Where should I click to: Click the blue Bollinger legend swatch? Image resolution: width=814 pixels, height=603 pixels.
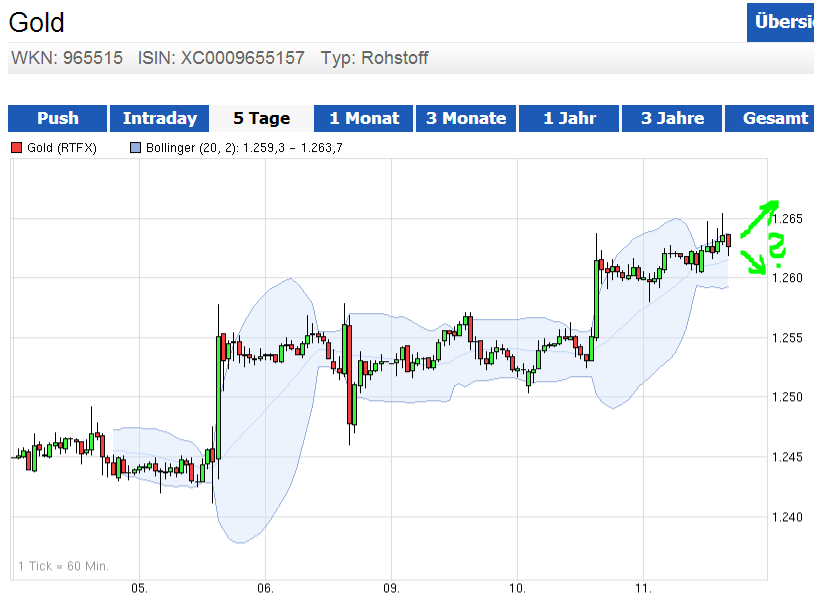pos(136,148)
